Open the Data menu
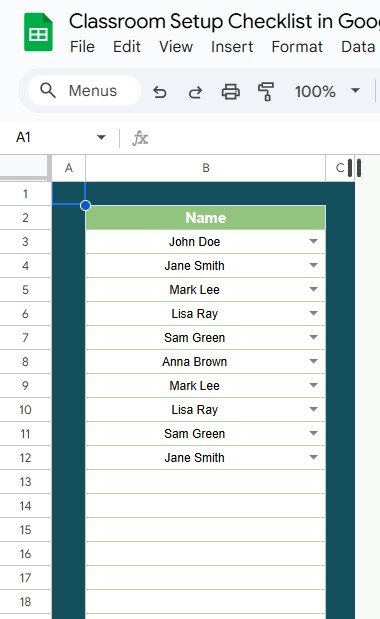The image size is (380, 619). (358, 47)
